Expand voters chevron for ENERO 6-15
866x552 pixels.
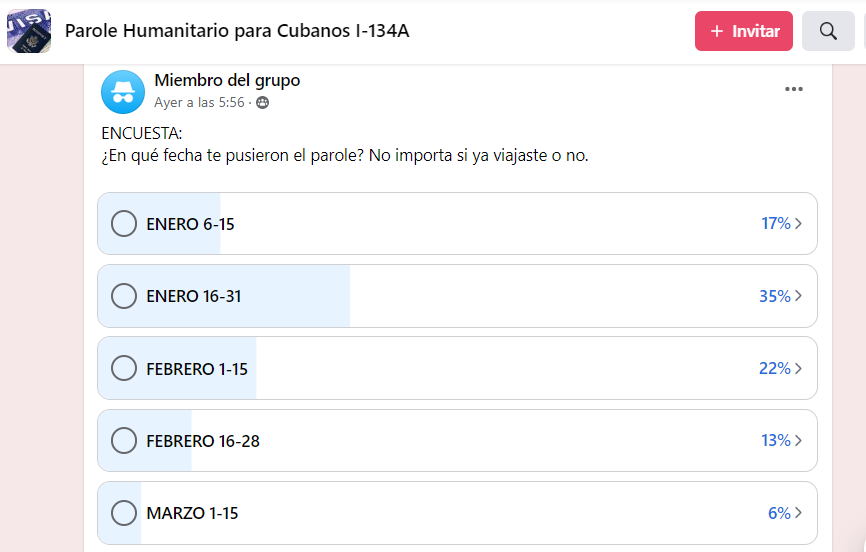799,224
